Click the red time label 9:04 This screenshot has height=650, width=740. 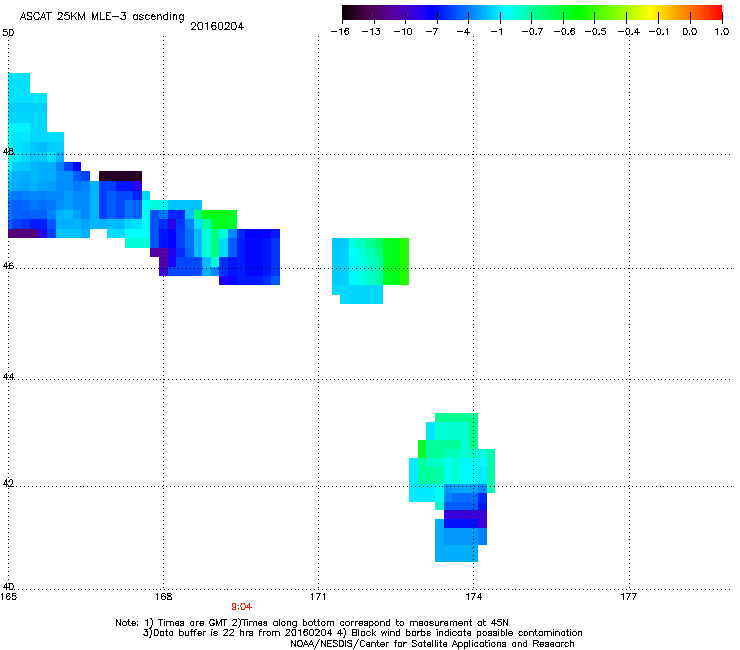pyautogui.click(x=241, y=607)
